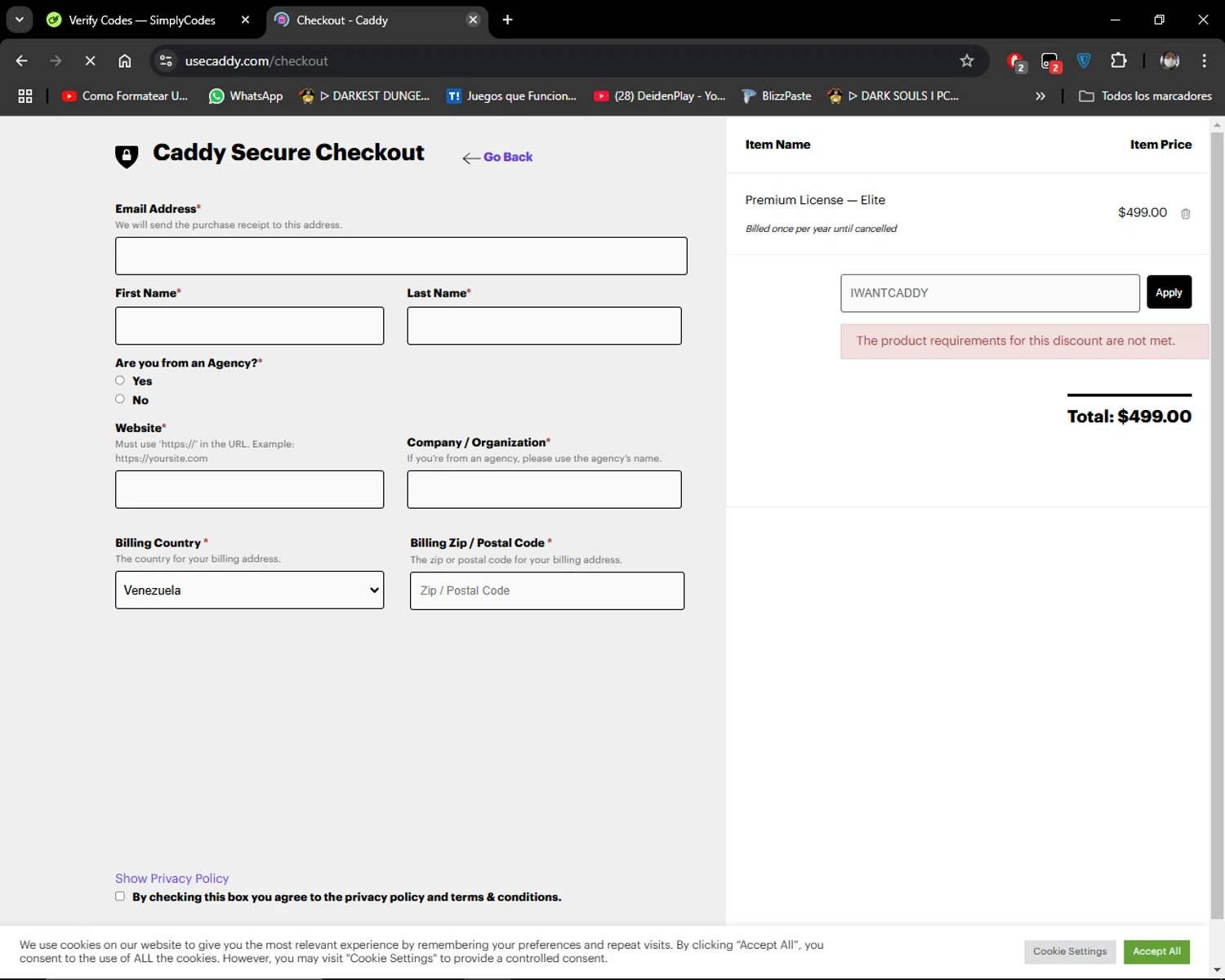Open DARK SOULS I PC... bookmark
The image size is (1225, 980).
(x=893, y=96)
